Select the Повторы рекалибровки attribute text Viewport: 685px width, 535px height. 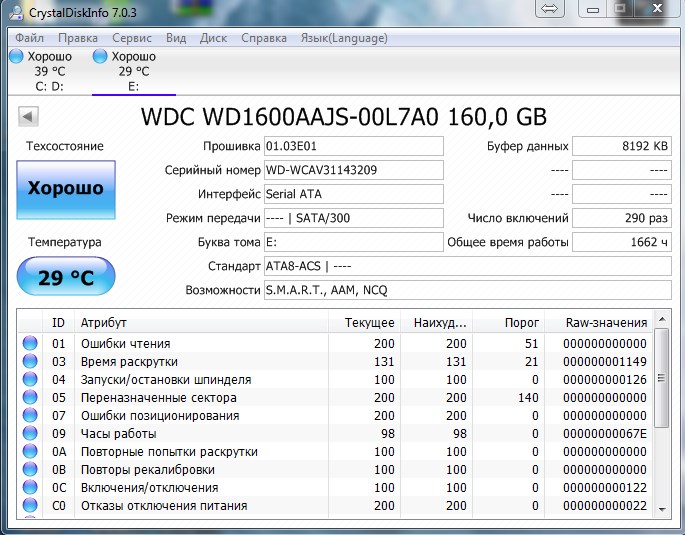(148, 470)
